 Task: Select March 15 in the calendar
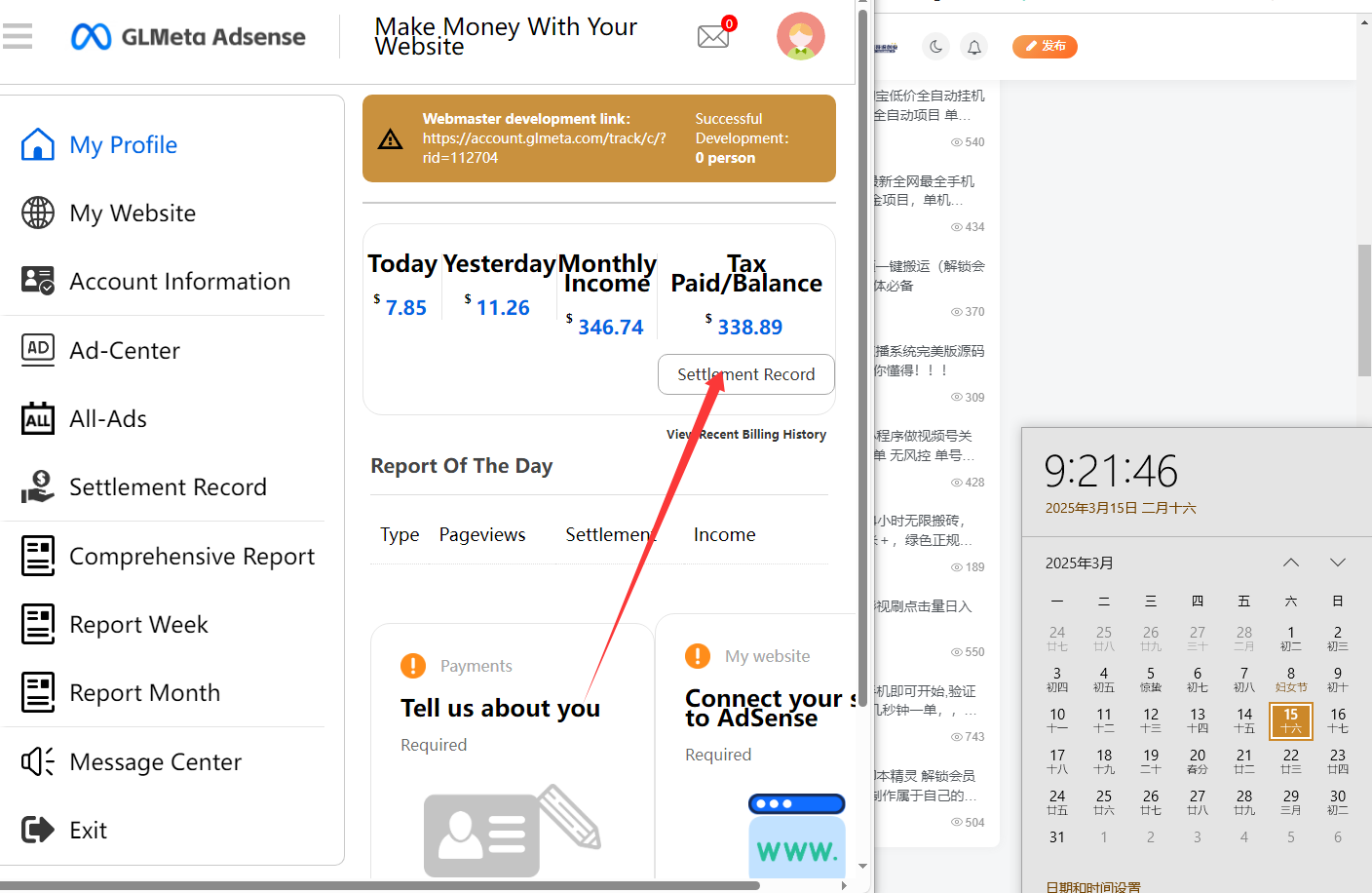tap(1291, 720)
